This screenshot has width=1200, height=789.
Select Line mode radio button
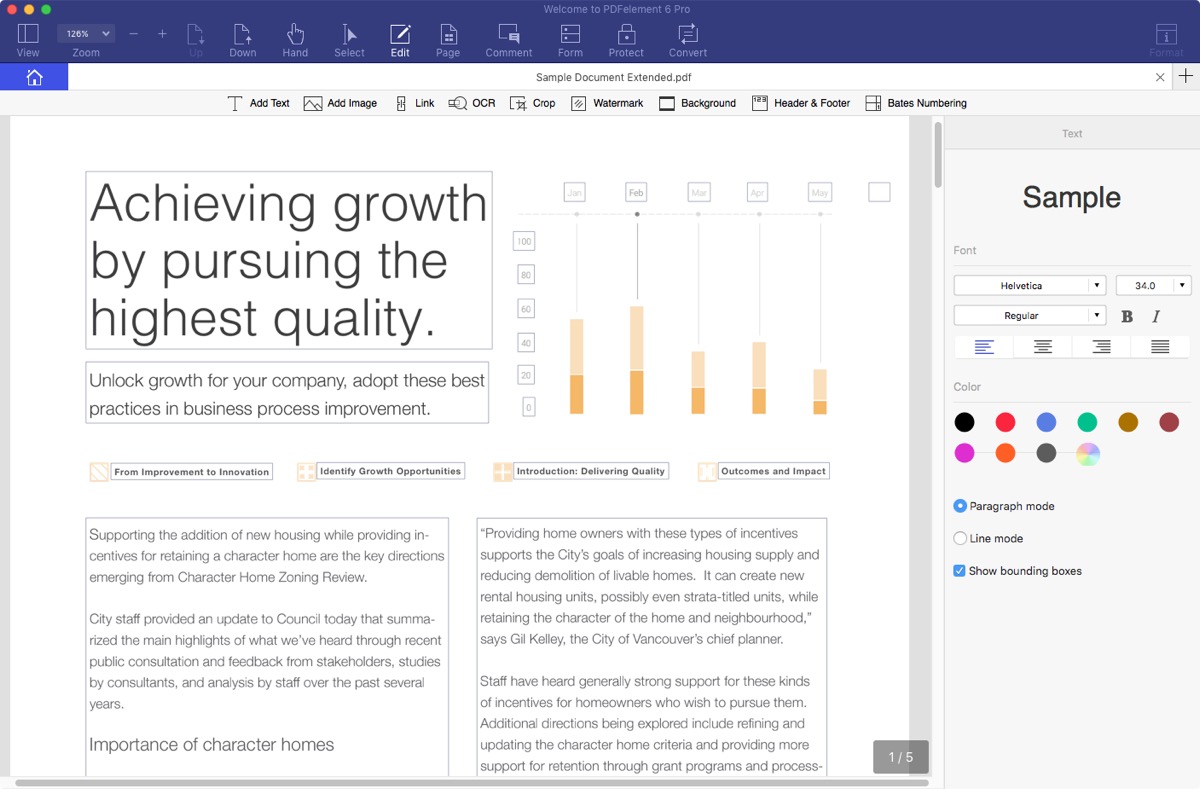[x=960, y=538]
